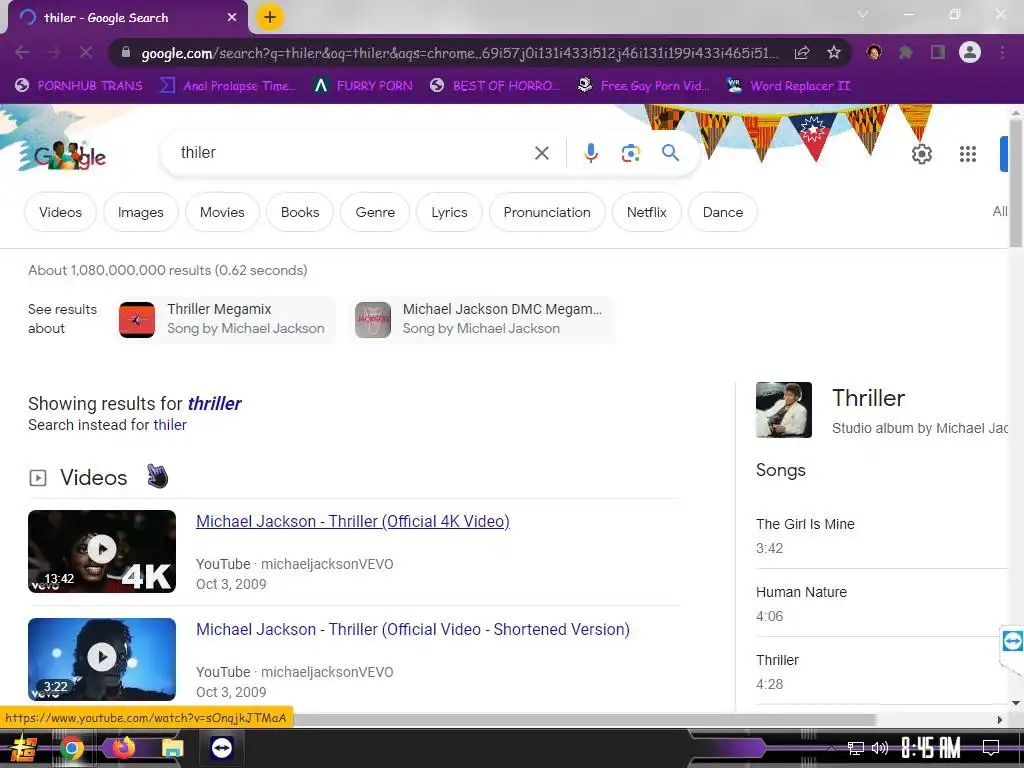Search instead for 'thiler' link
Screen dimensions: 1024x768
click(x=170, y=425)
